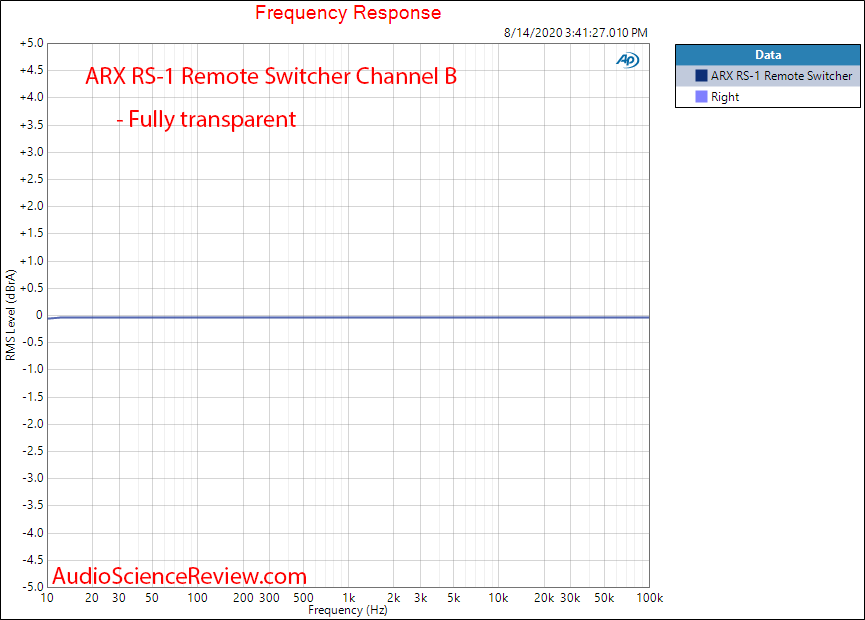Click the Frequency (Hz) axis title

[348, 610]
